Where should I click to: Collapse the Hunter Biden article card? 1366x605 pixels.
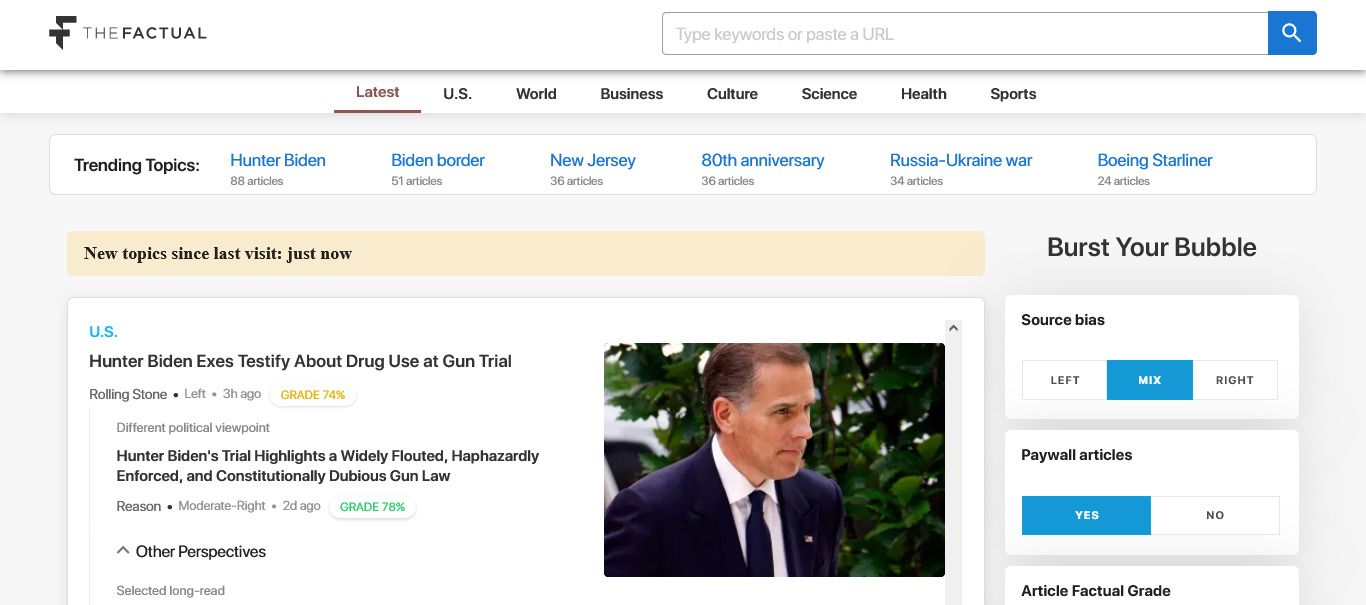click(952, 328)
